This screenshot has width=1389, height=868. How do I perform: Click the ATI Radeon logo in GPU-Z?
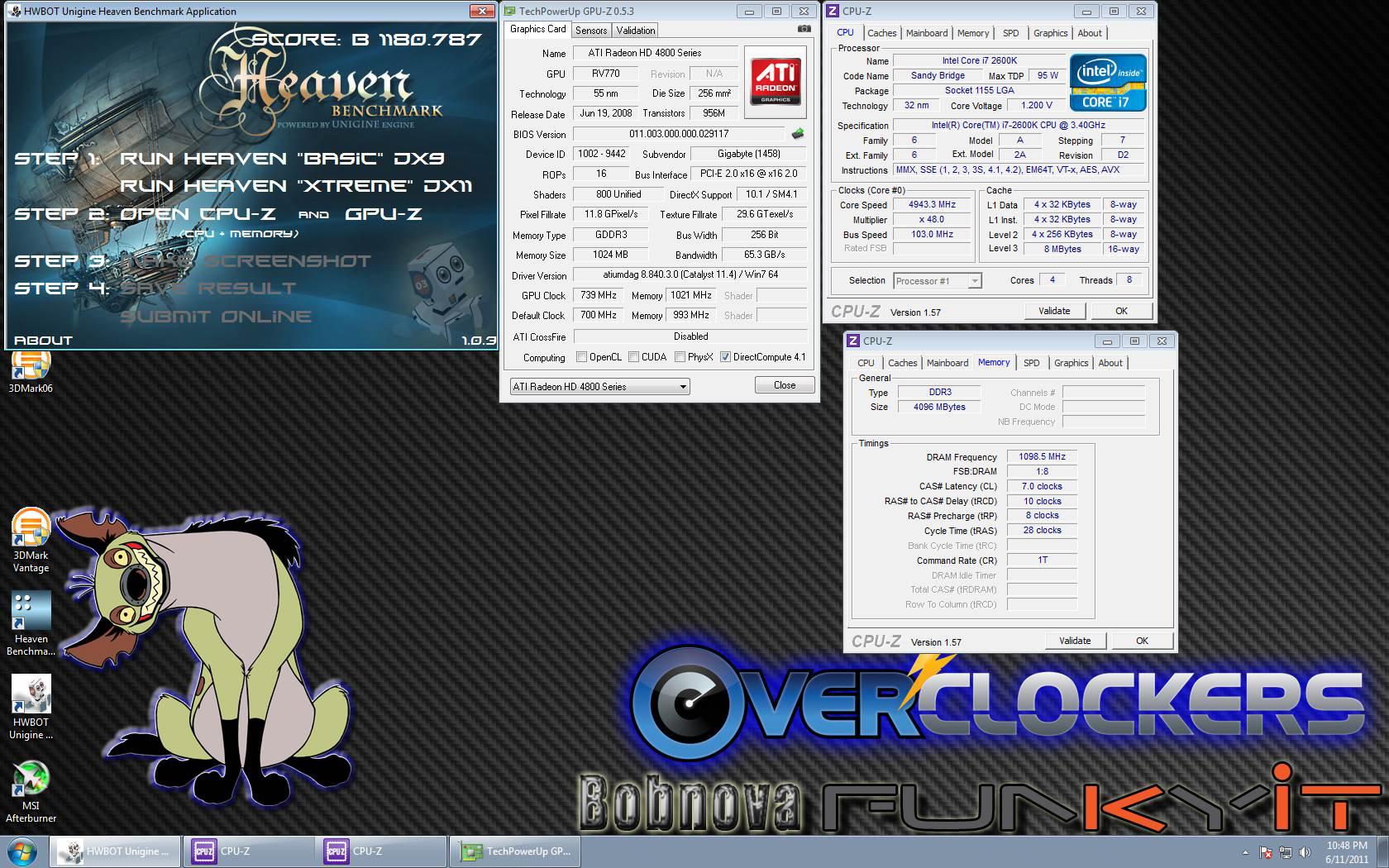776,80
